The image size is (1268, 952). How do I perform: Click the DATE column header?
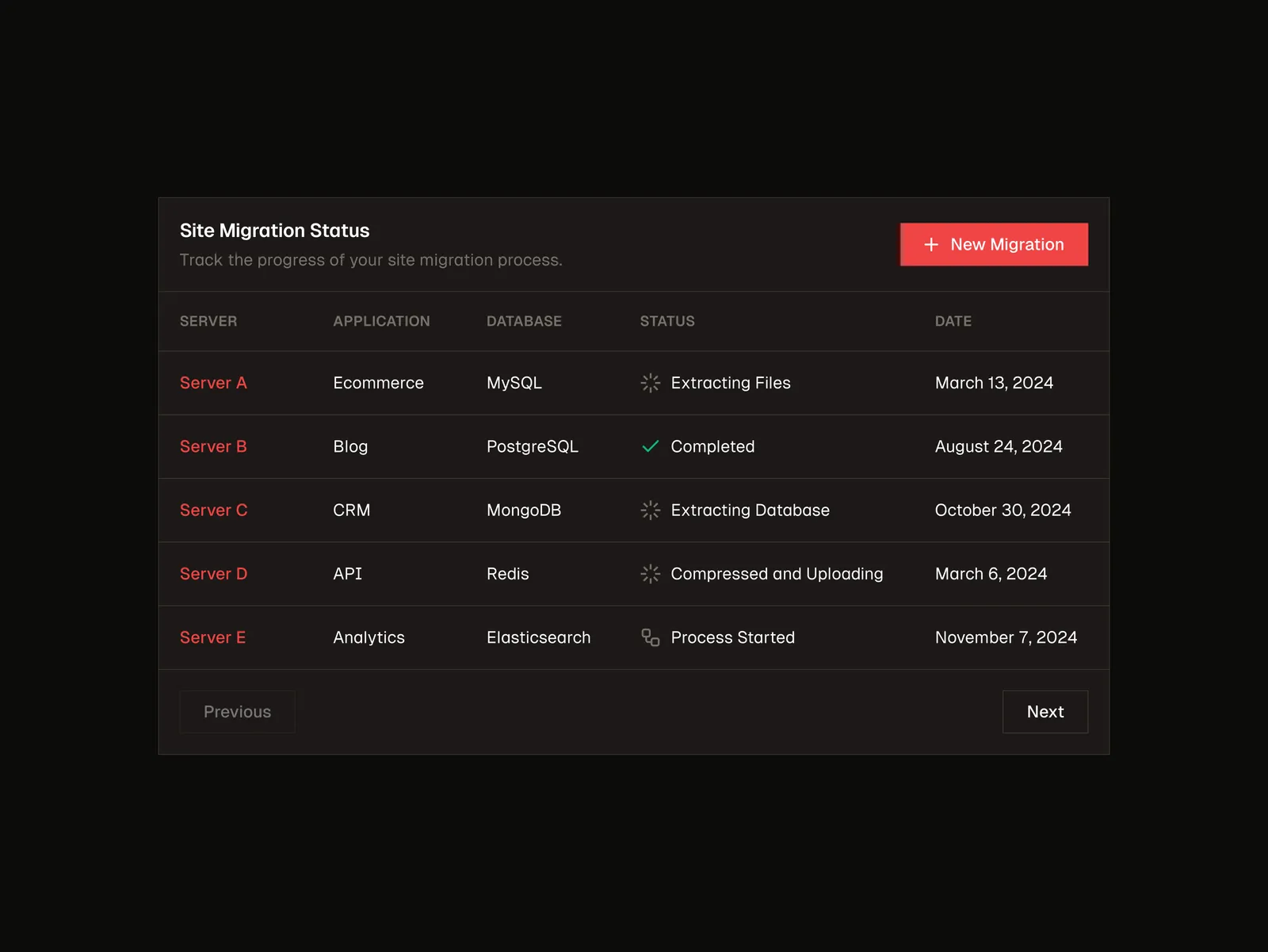(x=953, y=321)
